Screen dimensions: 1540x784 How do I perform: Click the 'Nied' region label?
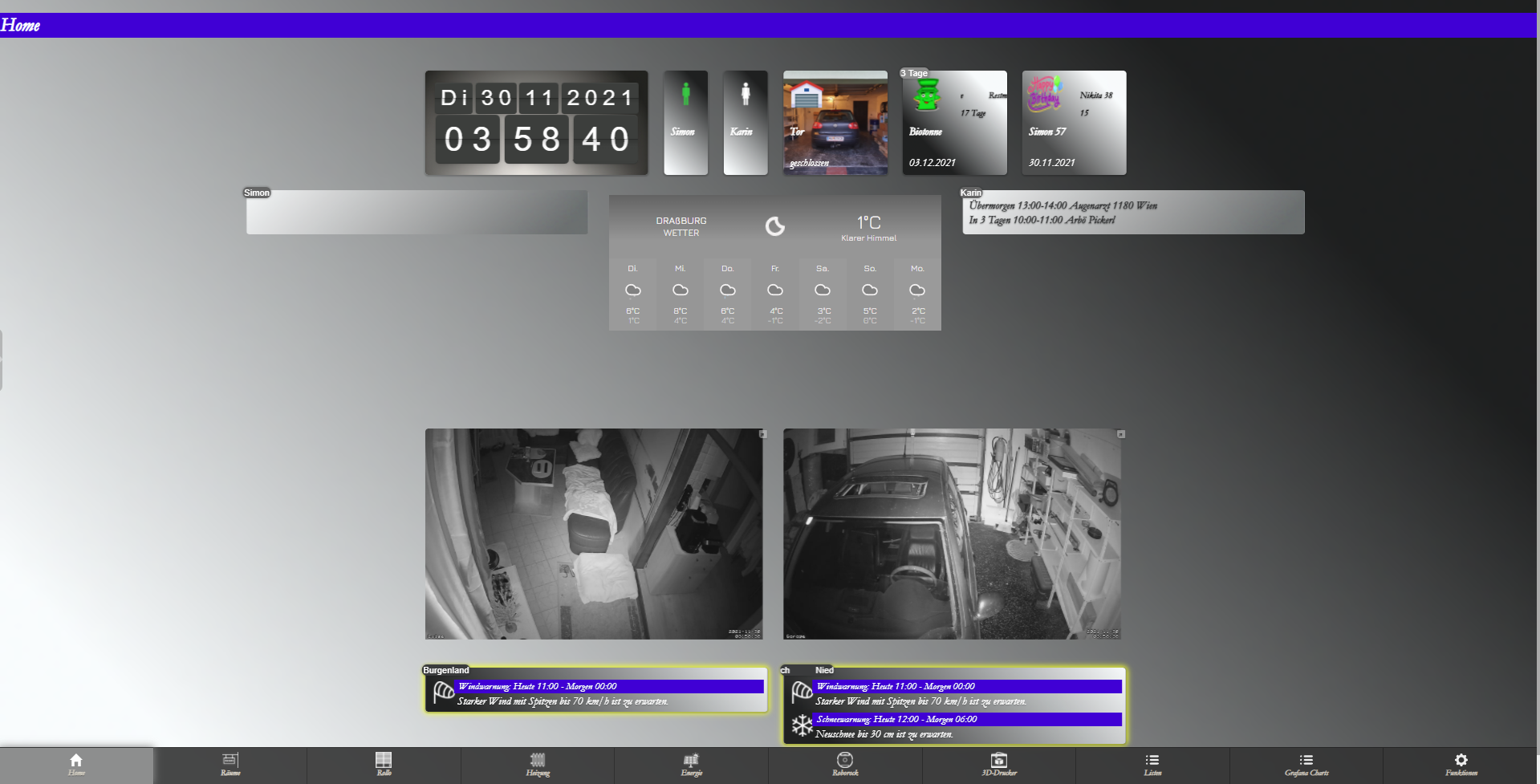click(x=824, y=670)
